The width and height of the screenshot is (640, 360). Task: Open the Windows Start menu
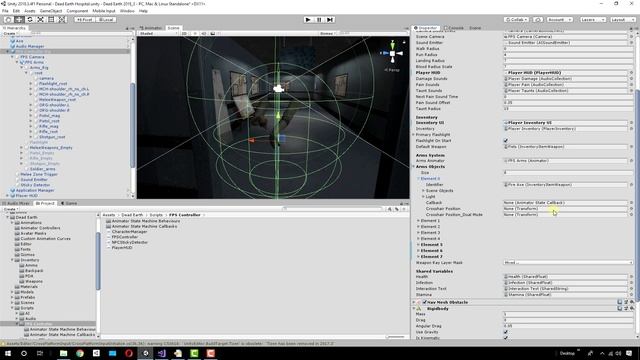(8, 353)
